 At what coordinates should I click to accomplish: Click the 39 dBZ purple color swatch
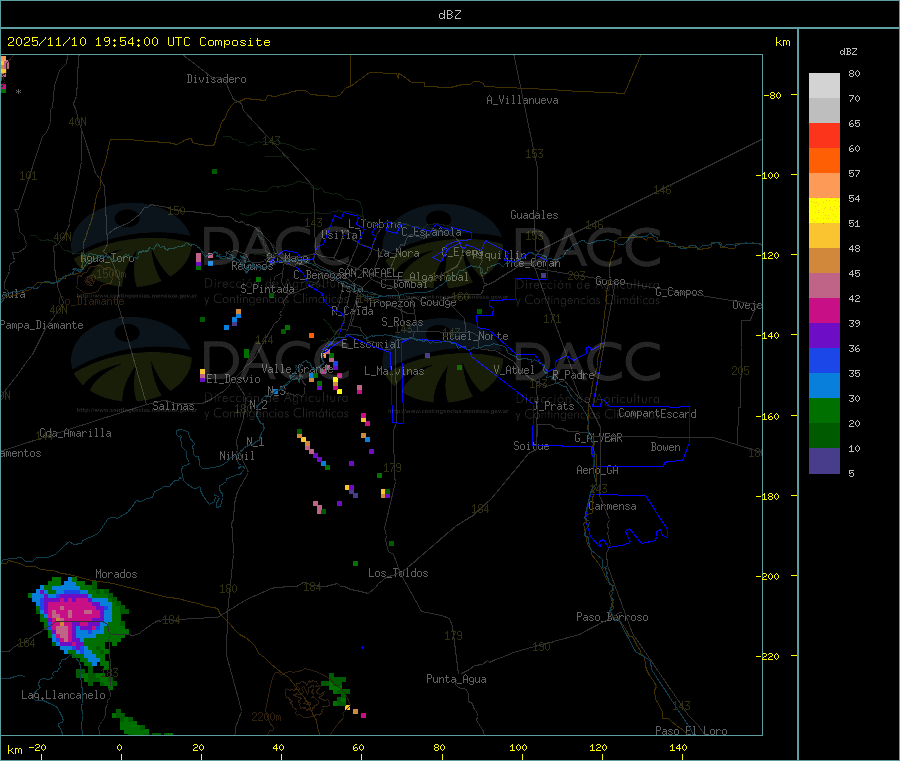tap(824, 336)
